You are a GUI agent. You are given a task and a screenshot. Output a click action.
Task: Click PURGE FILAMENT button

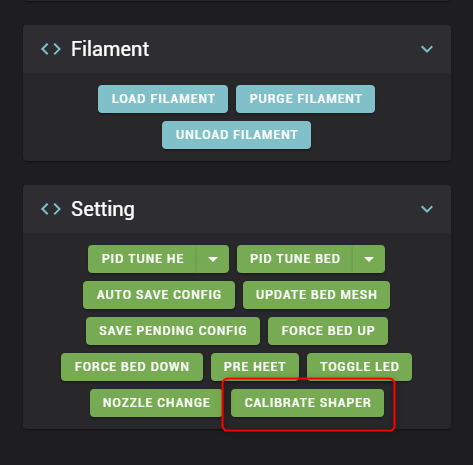click(x=305, y=99)
